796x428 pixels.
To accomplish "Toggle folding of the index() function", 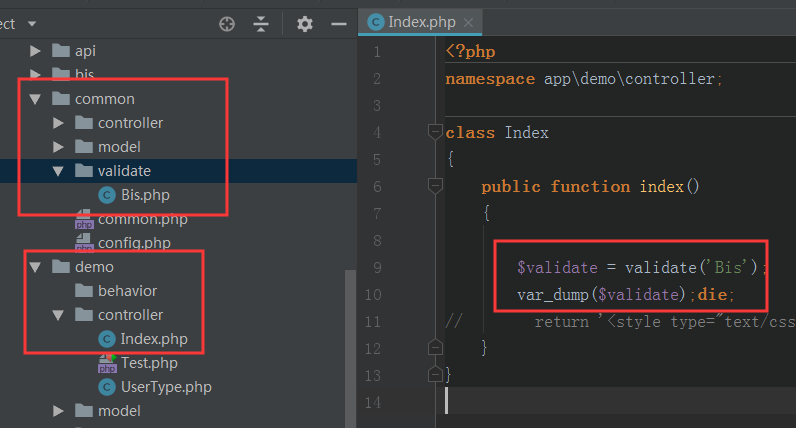I will pyautogui.click(x=435, y=186).
